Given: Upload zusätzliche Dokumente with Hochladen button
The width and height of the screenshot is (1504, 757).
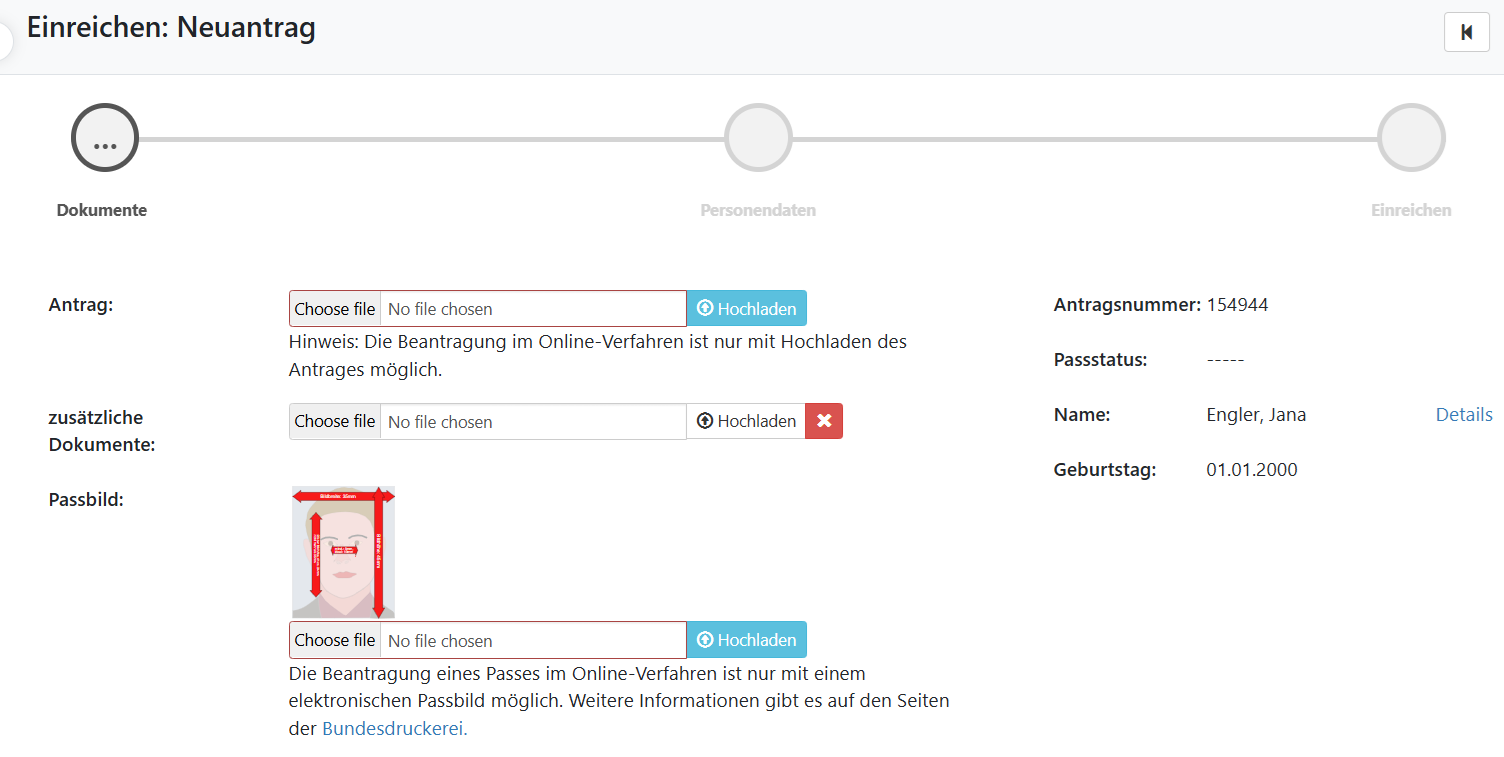Looking at the screenshot, I should click(x=746, y=421).
